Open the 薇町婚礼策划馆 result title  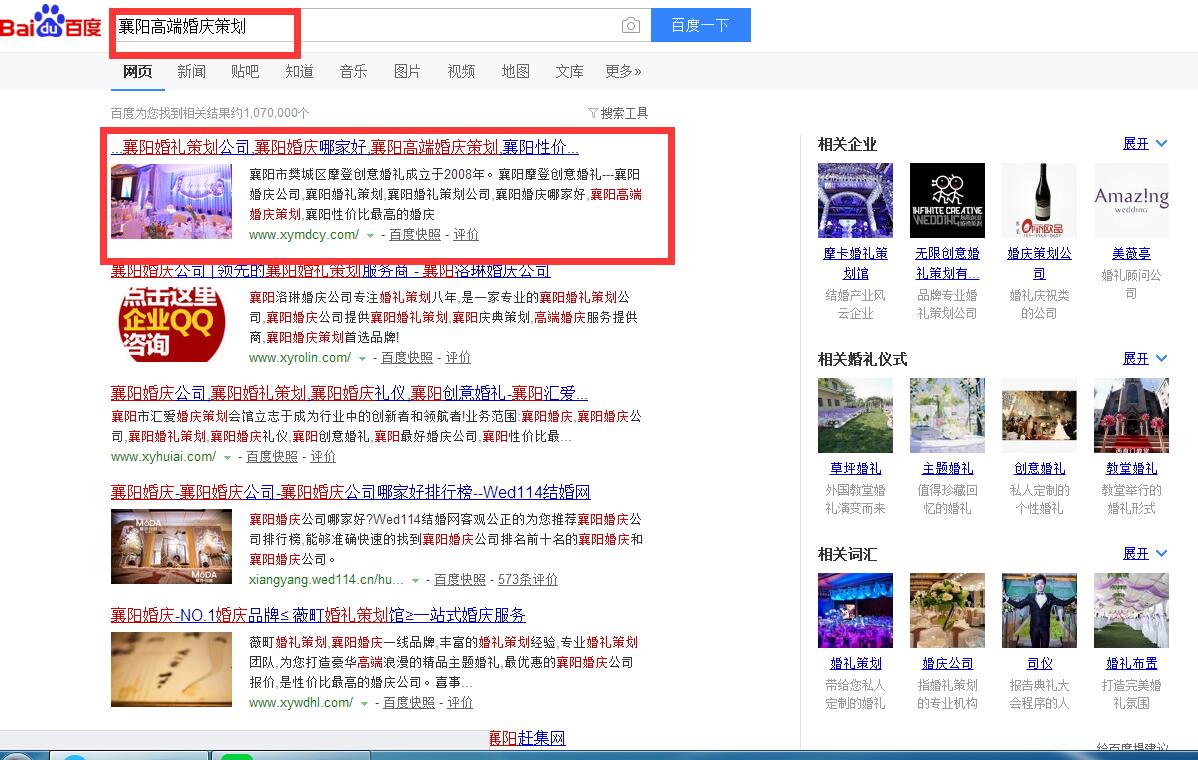(x=318, y=615)
